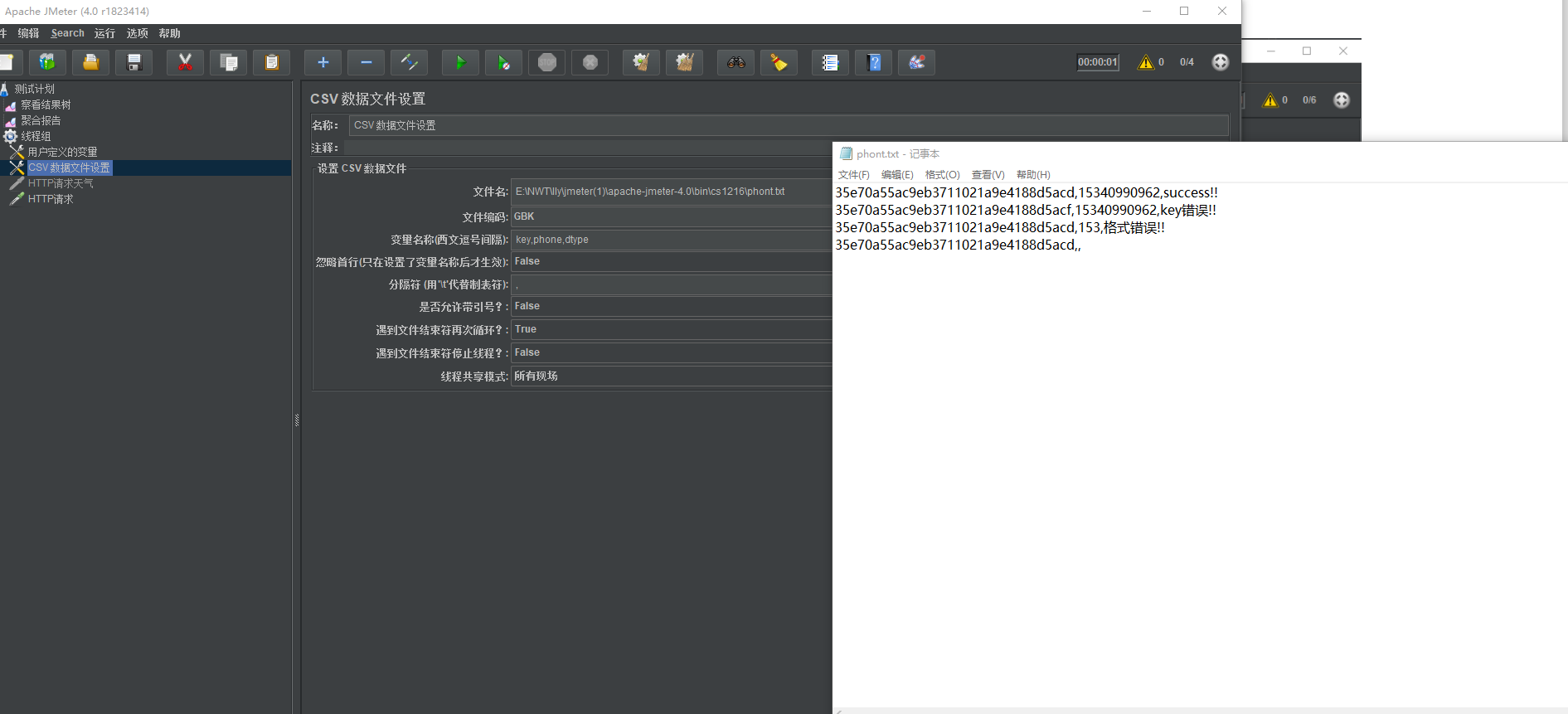
Task: Open the 运行 menu
Action: (x=104, y=33)
